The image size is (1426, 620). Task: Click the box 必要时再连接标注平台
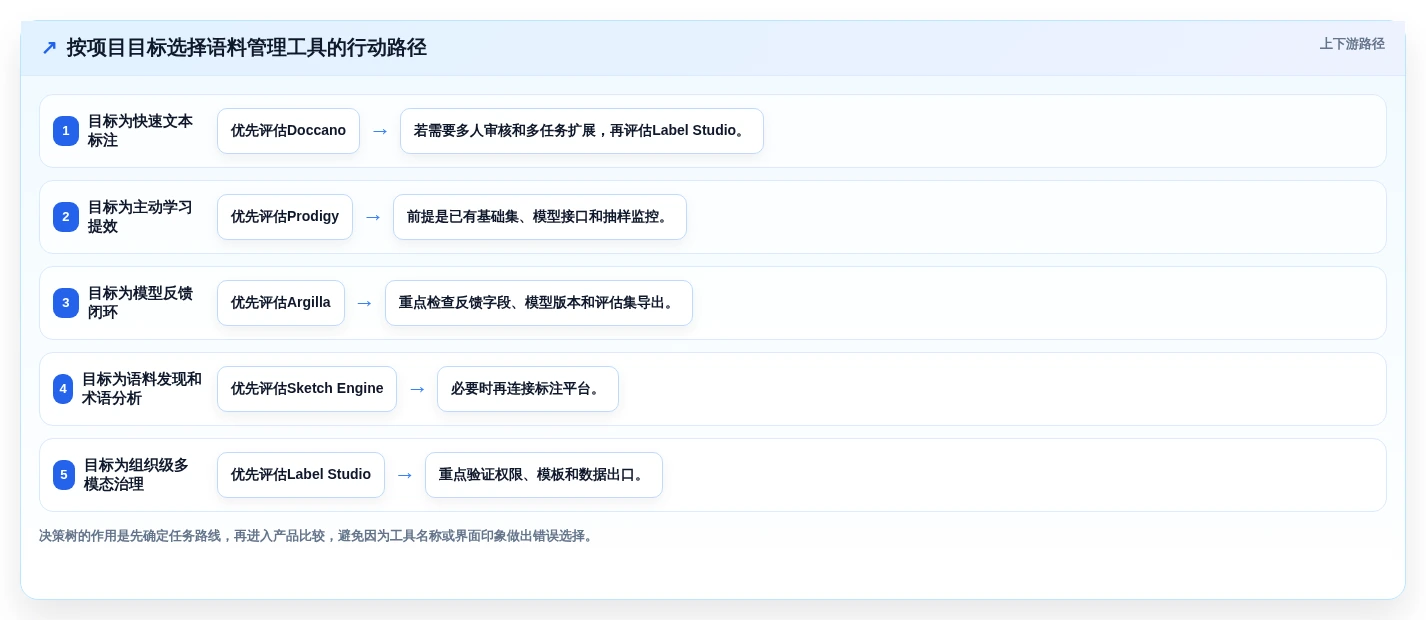click(528, 389)
